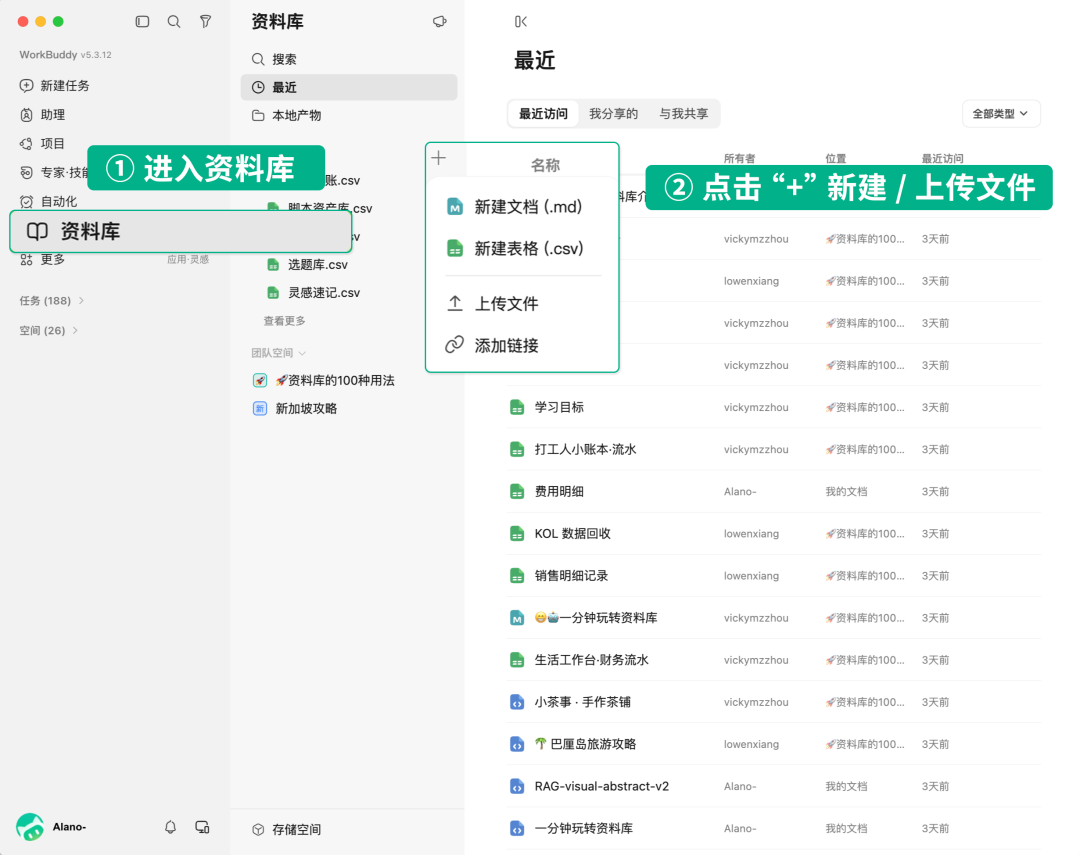Screen dimensions: 1080x855
Task: Click the filter funnel icon
Action: [205, 21]
